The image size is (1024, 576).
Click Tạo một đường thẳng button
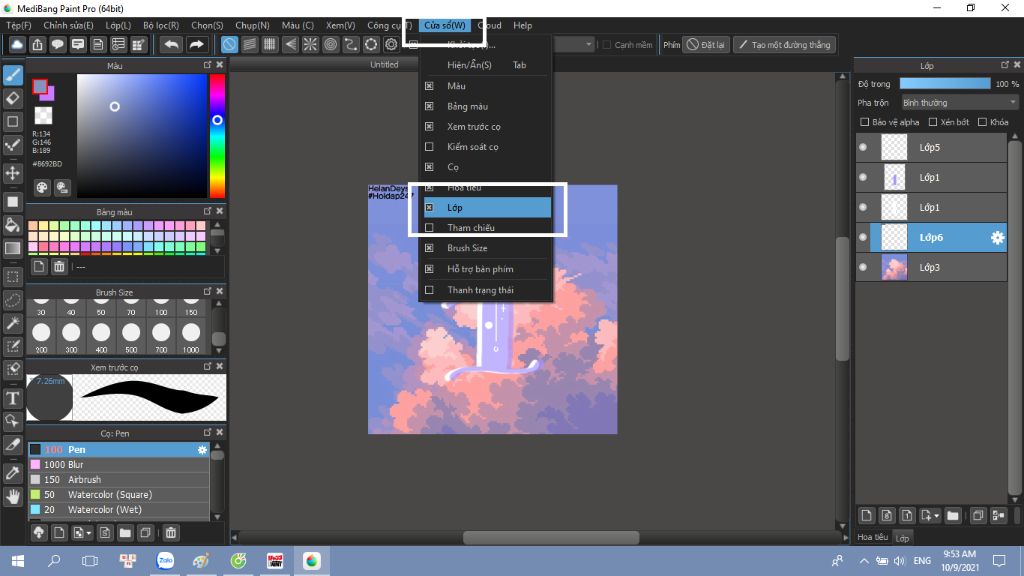(x=784, y=44)
